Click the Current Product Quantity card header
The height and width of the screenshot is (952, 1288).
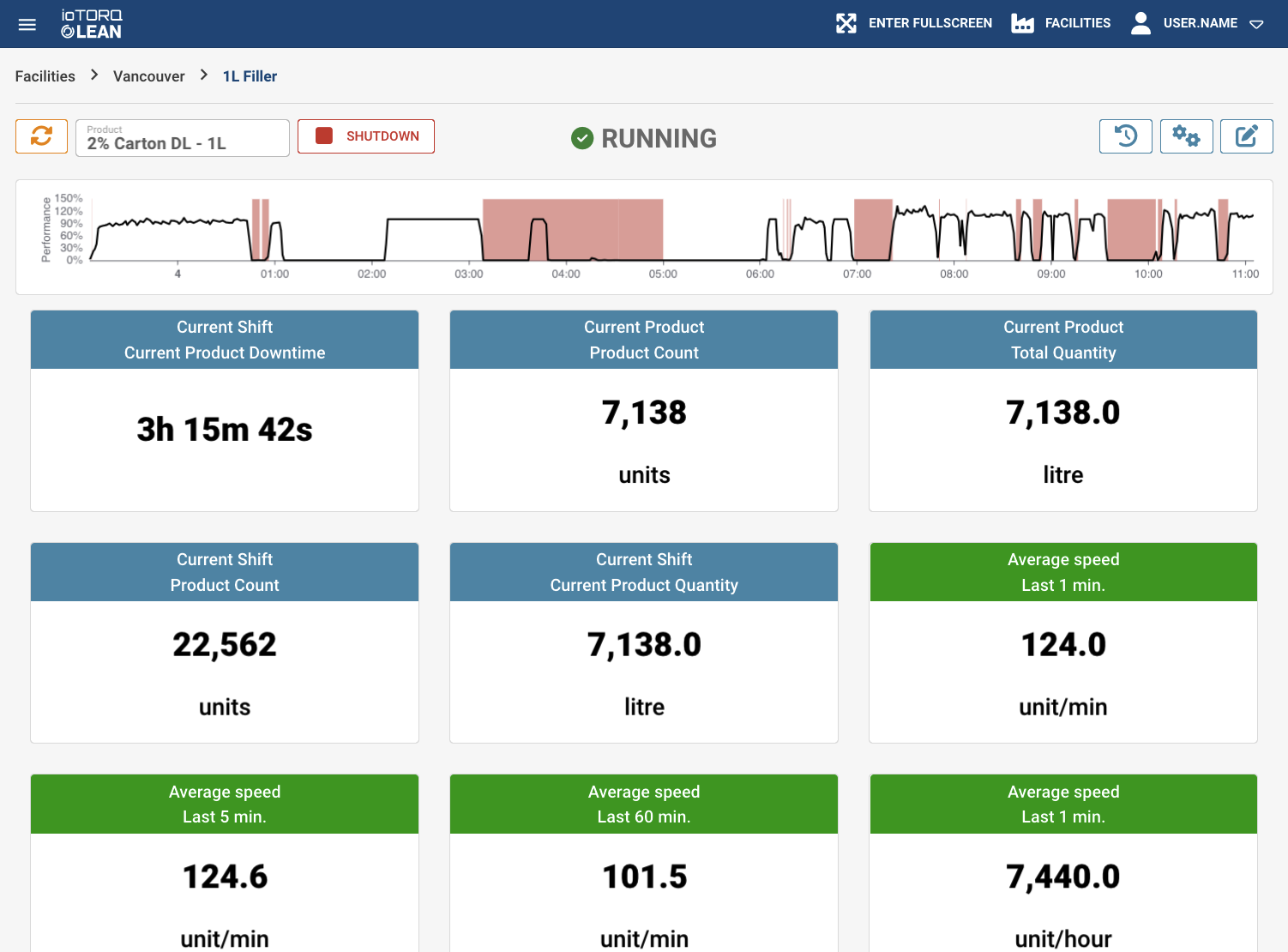[644, 572]
